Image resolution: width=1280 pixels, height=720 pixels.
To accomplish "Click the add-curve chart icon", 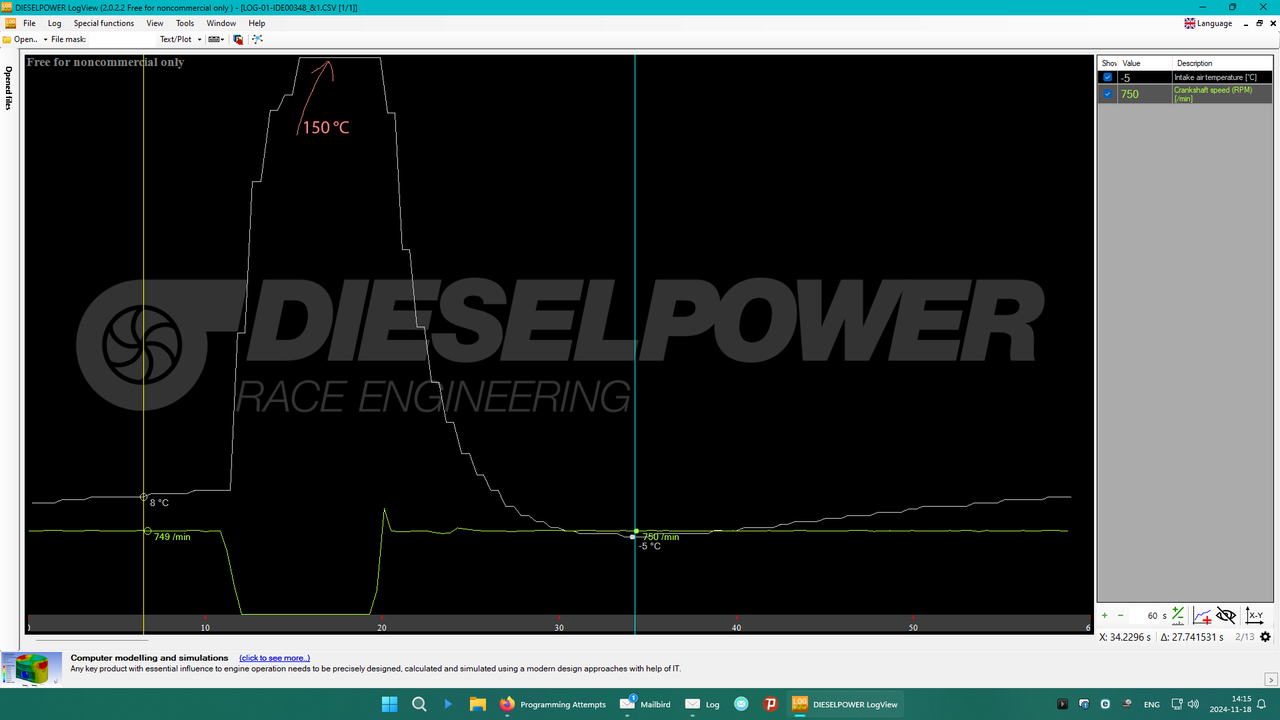I will pyautogui.click(x=1202, y=616).
